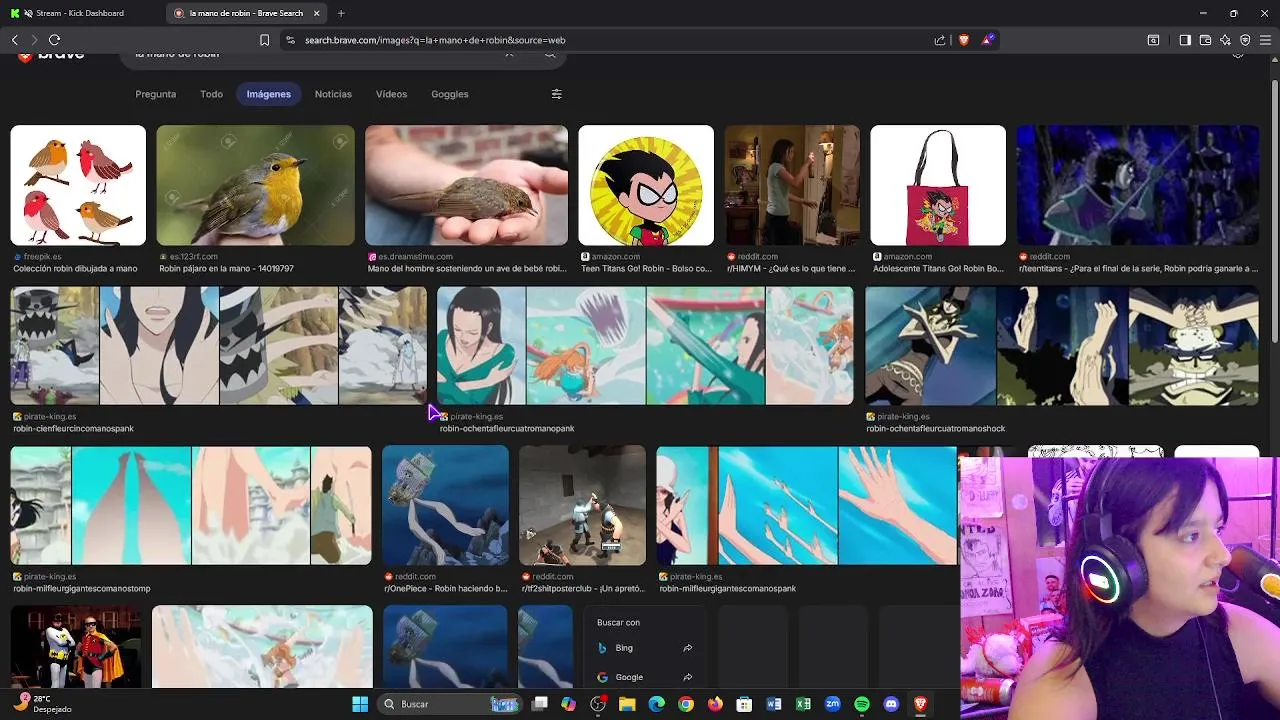This screenshot has width=1280, height=720.
Task: Bookmark this page
Action: 264,40
